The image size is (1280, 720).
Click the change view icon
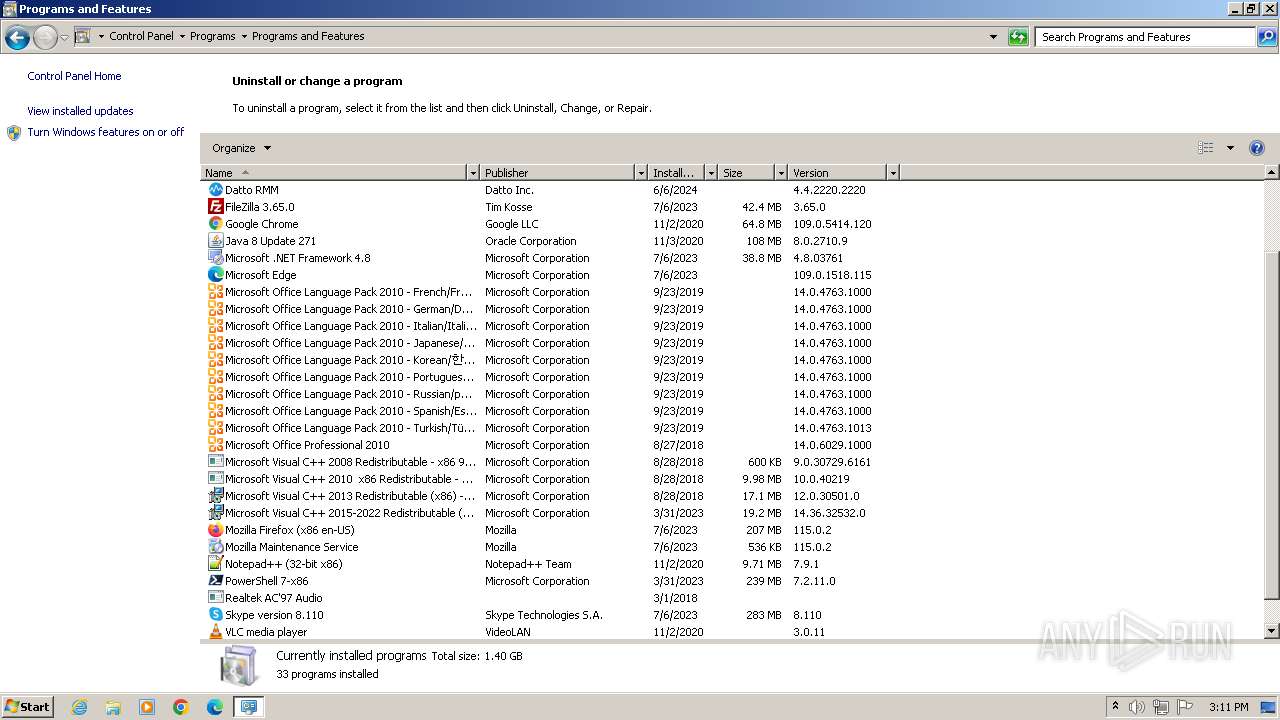(x=1206, y=148)
